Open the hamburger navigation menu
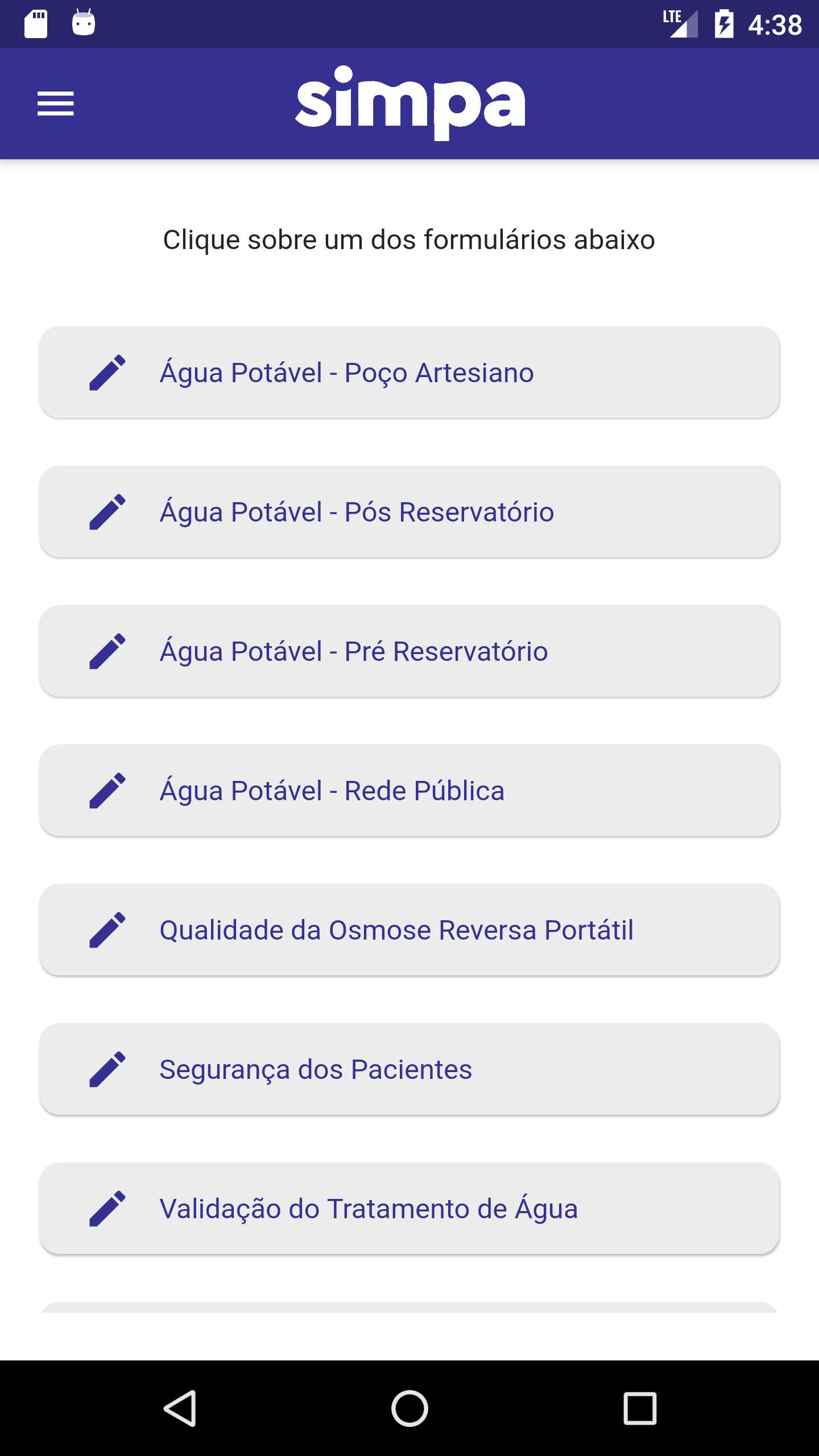The height and width of the screenshot is (1456, 819). (x=56, y=104)
